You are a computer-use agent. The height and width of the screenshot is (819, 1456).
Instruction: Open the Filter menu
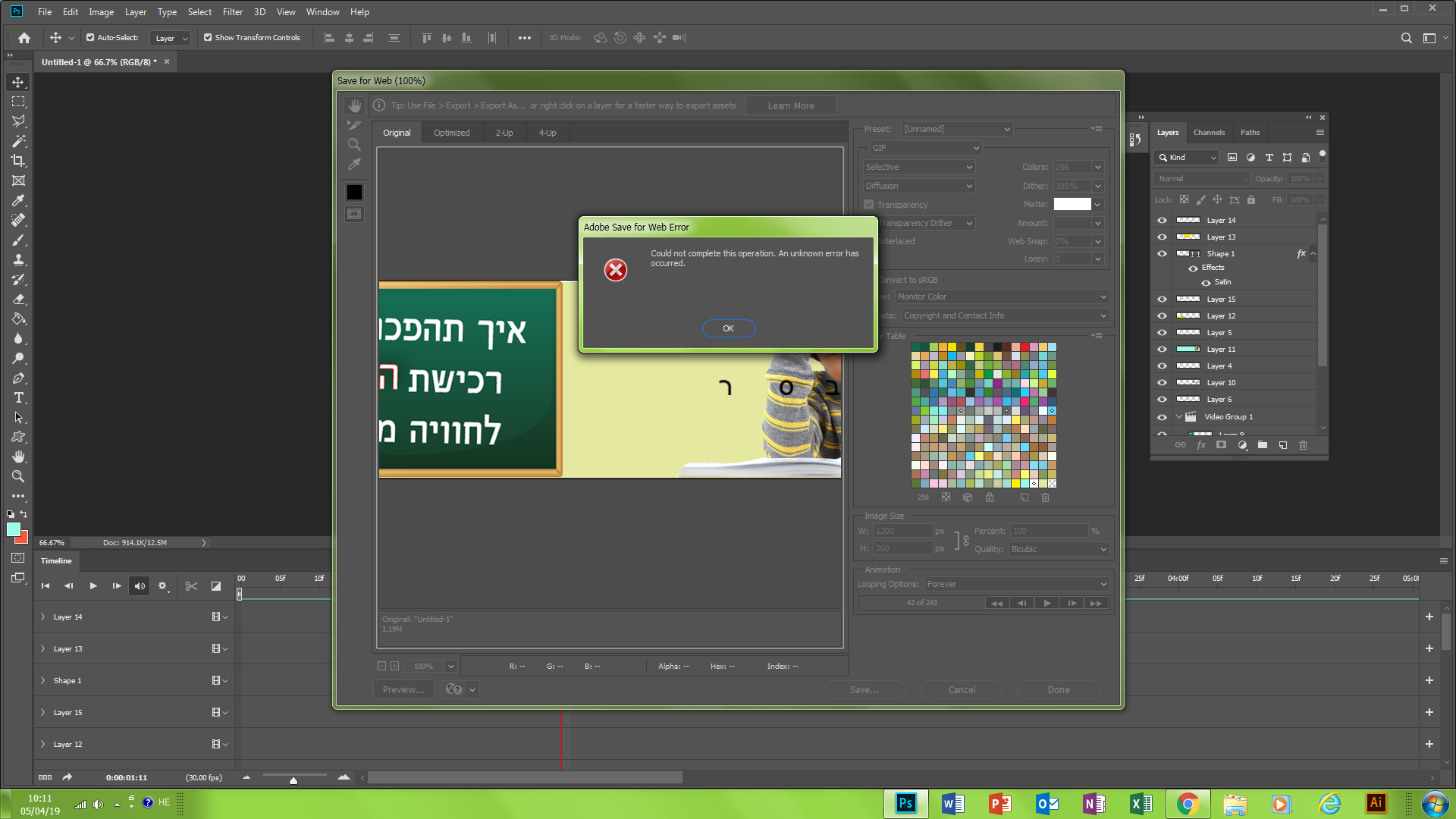(232, 11)
